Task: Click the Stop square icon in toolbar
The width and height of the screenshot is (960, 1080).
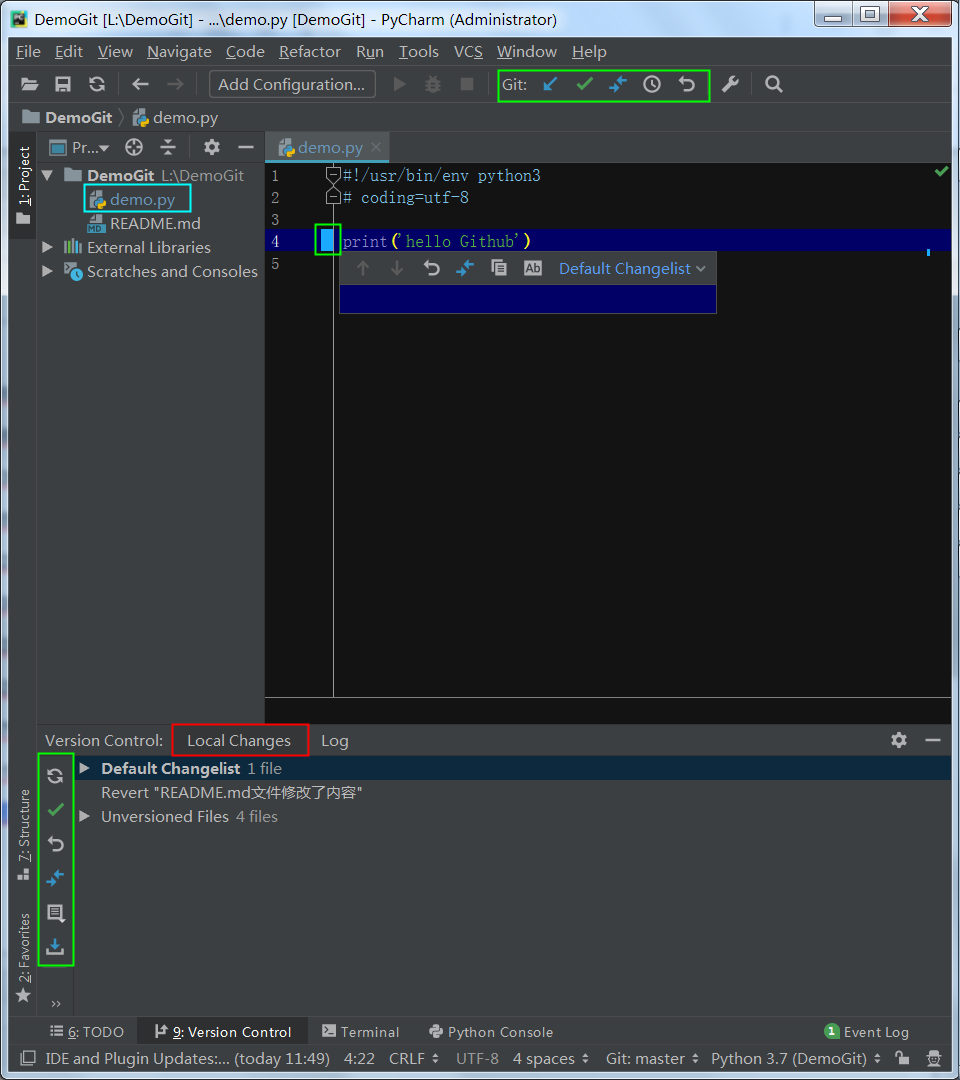Action: click(x=467, y=85)
